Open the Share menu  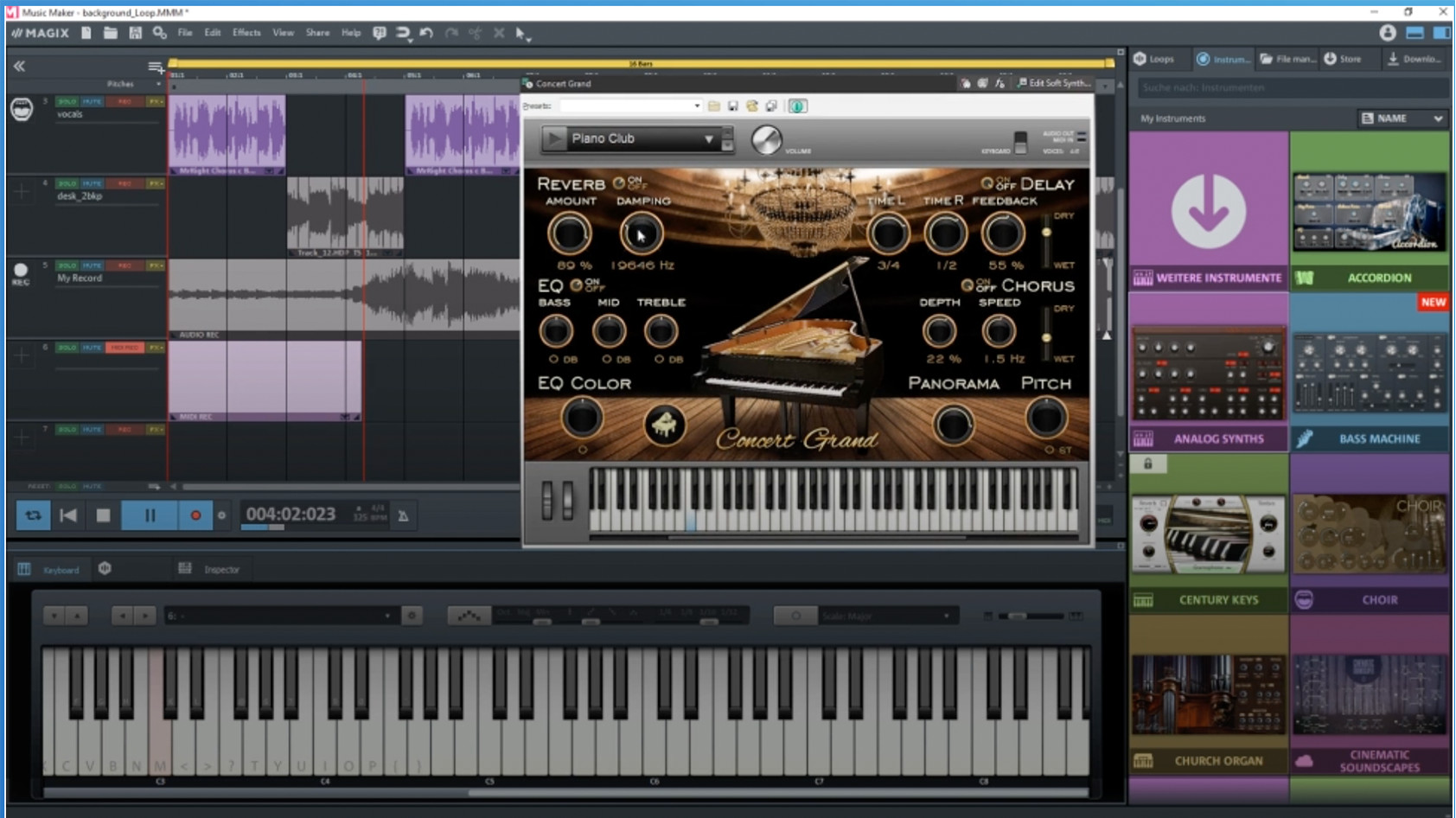pos(317,33)
